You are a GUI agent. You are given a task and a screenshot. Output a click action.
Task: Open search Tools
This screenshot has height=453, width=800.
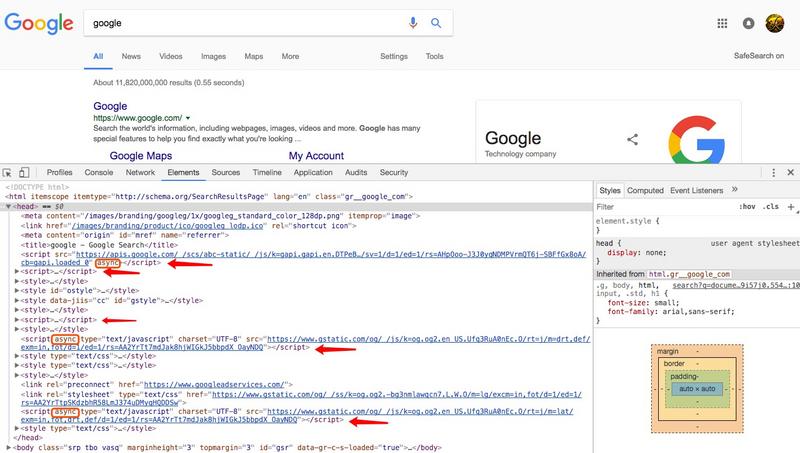click(x=434, y=56)
